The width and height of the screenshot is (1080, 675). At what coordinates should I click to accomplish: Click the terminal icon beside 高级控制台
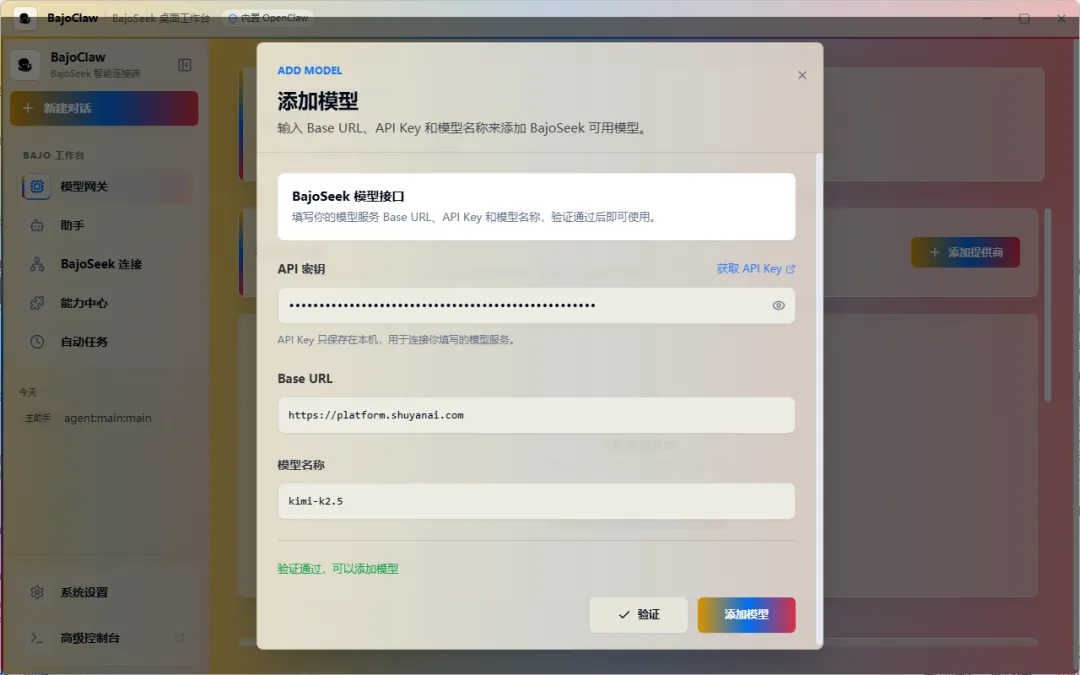pos(37,638)
